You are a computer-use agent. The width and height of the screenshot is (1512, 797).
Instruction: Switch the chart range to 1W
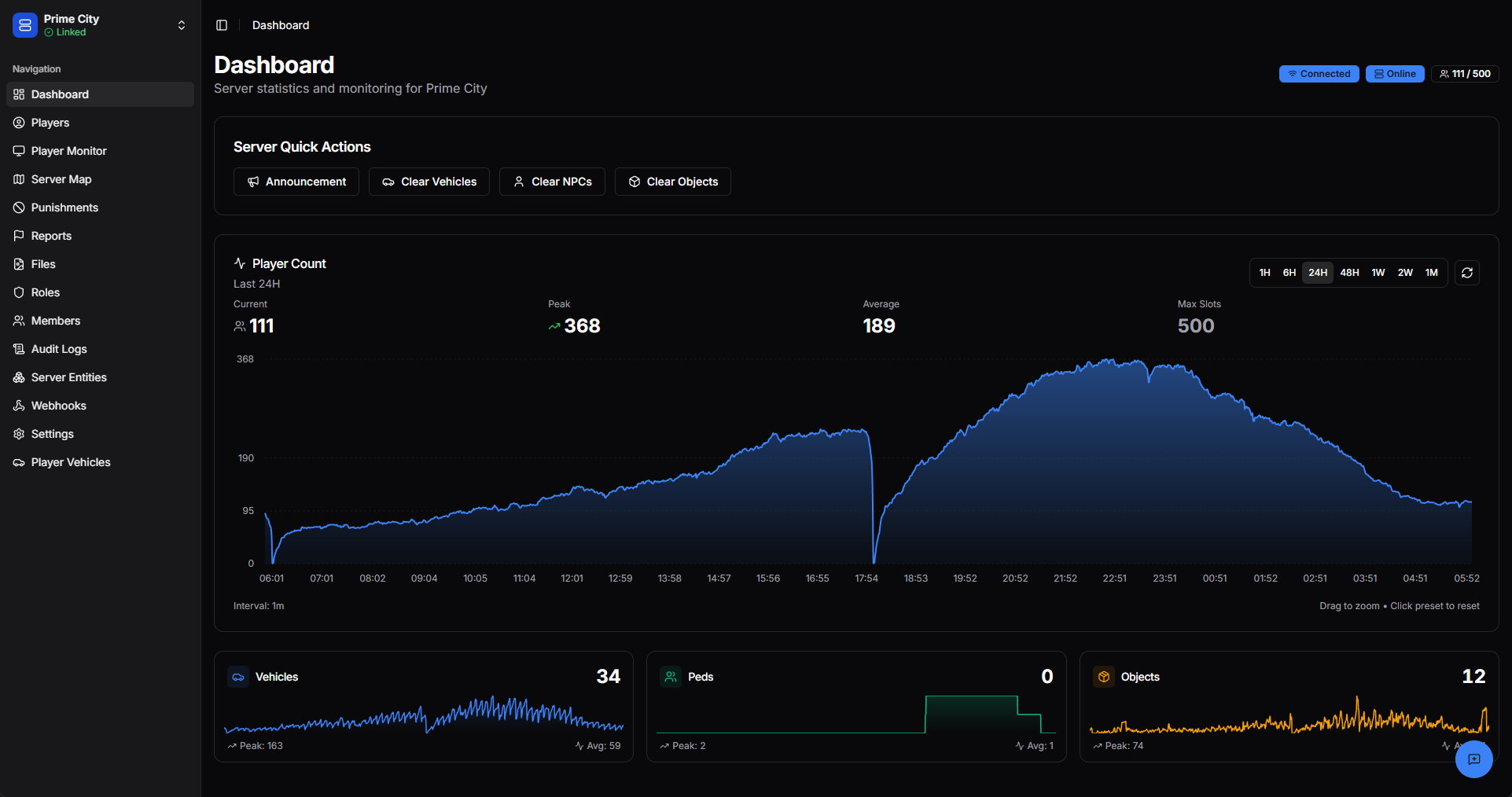click(x=1378, y=273)
